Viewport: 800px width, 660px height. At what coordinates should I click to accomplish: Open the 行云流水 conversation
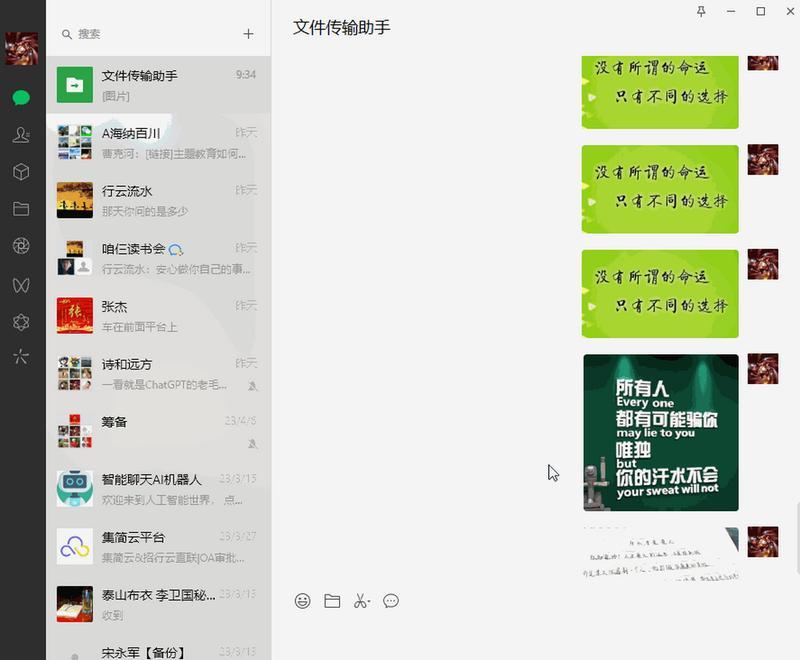159,200
